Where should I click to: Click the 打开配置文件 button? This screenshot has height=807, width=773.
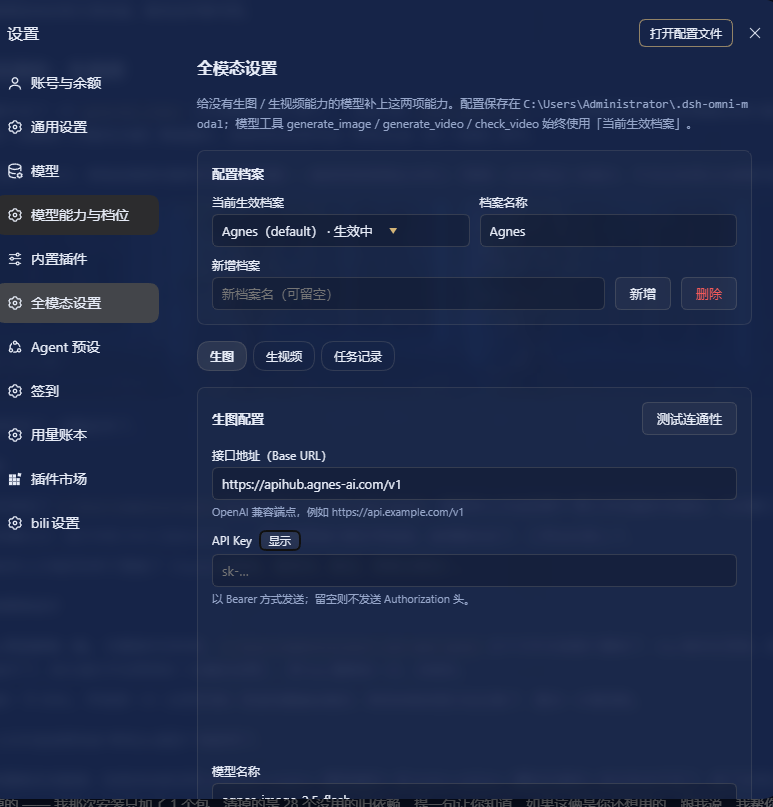click(x=686, y=33)
